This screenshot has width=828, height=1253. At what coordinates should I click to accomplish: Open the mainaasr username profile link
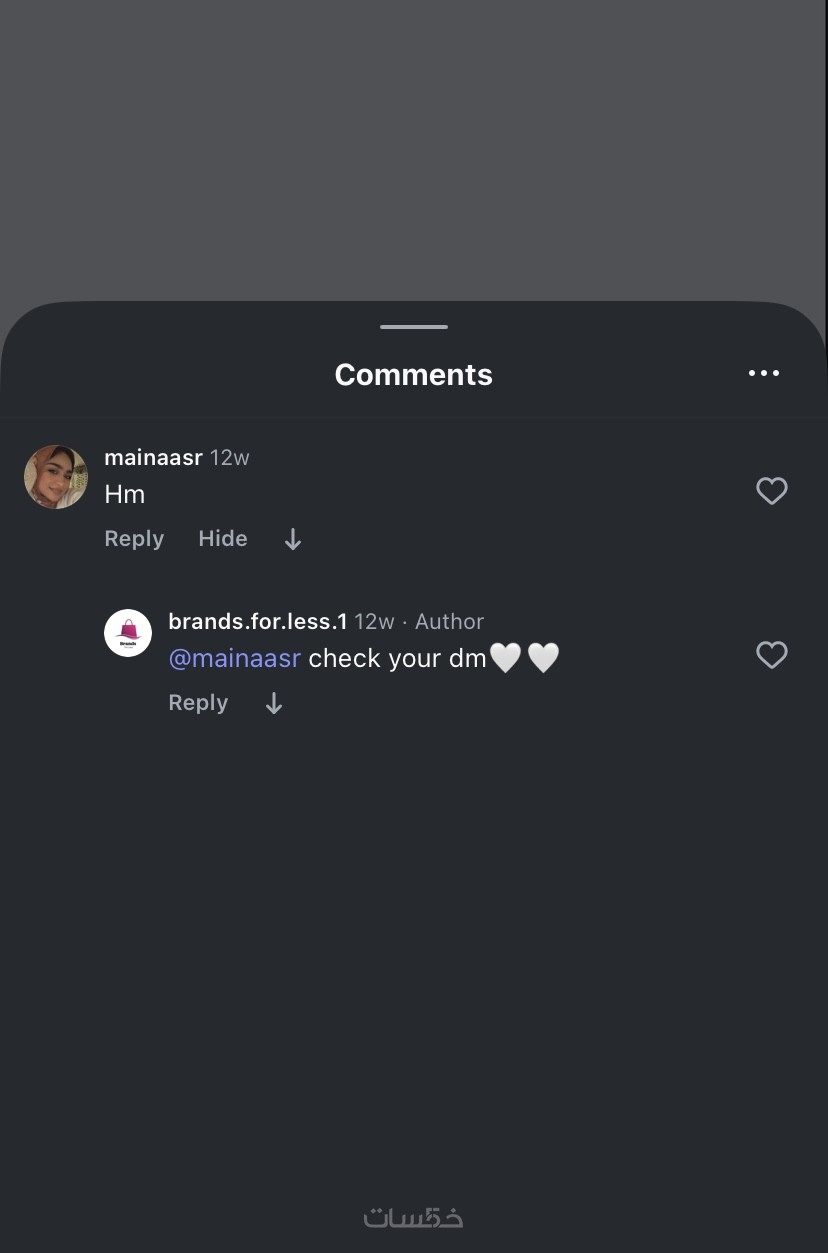pos(153,458)
